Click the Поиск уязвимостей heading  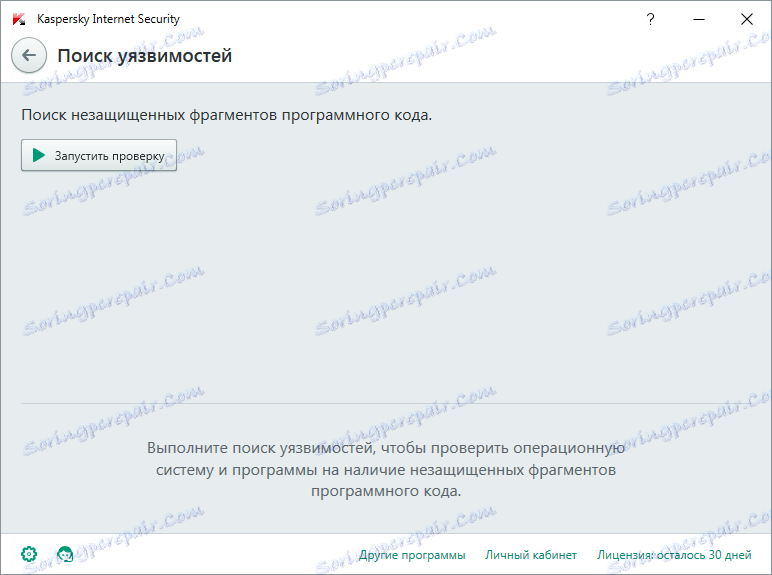(x=145, y=56)
